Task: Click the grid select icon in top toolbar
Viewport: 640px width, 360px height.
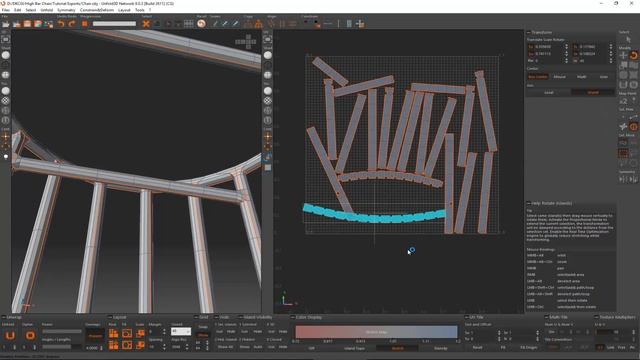Action: coord(188,24)
